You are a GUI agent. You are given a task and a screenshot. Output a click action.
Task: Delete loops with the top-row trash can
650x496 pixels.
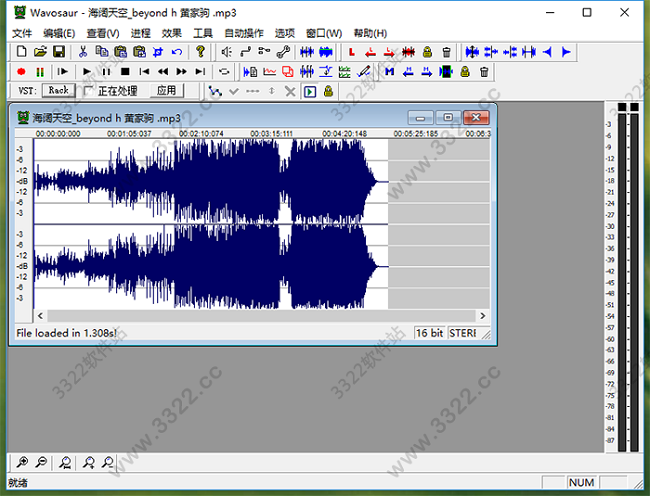point(446,52)
